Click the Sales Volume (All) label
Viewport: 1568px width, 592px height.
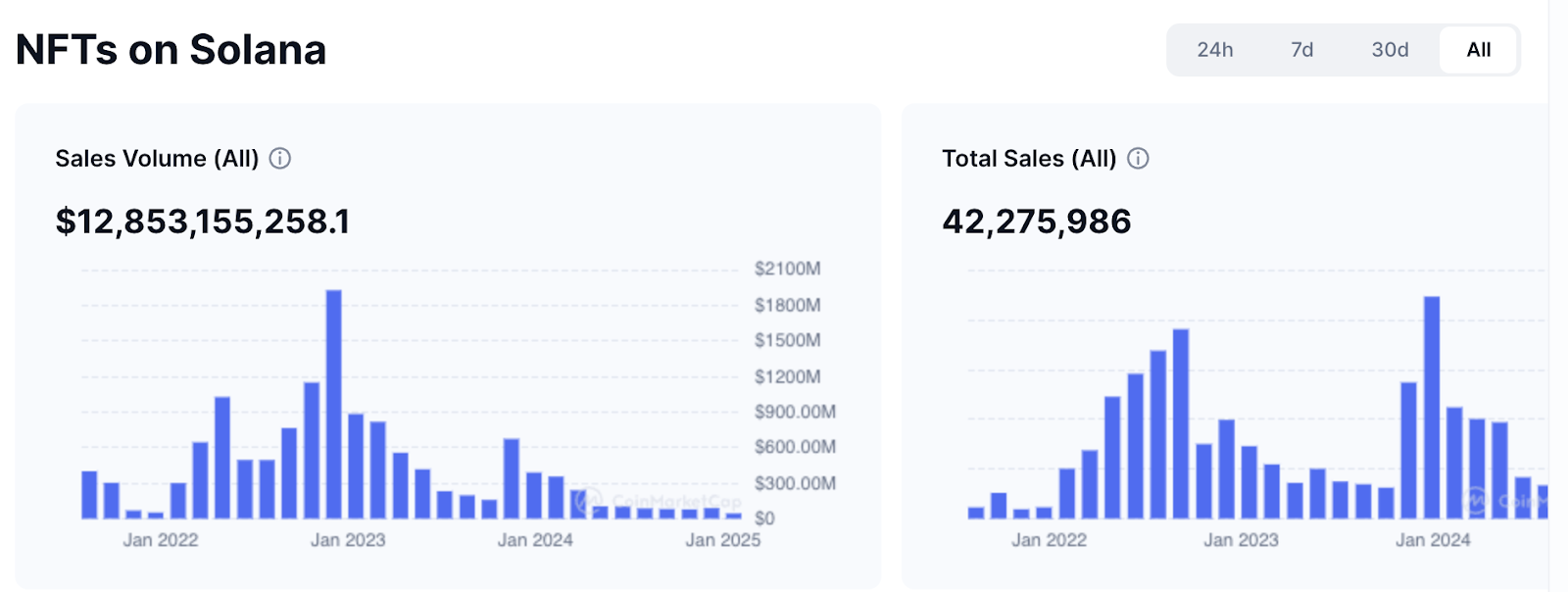click(157, 159)
